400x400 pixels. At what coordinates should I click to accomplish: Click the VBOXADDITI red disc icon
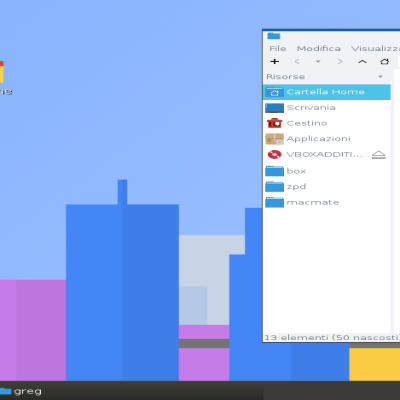274,155
